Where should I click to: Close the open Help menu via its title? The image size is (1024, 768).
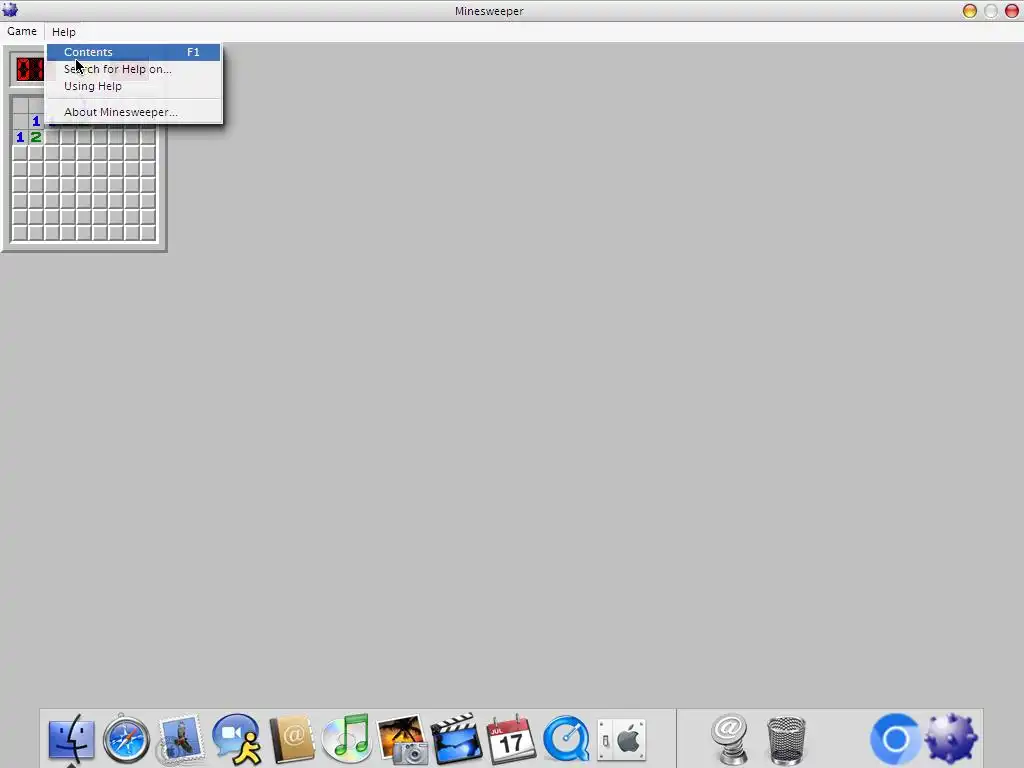point(63,31)
